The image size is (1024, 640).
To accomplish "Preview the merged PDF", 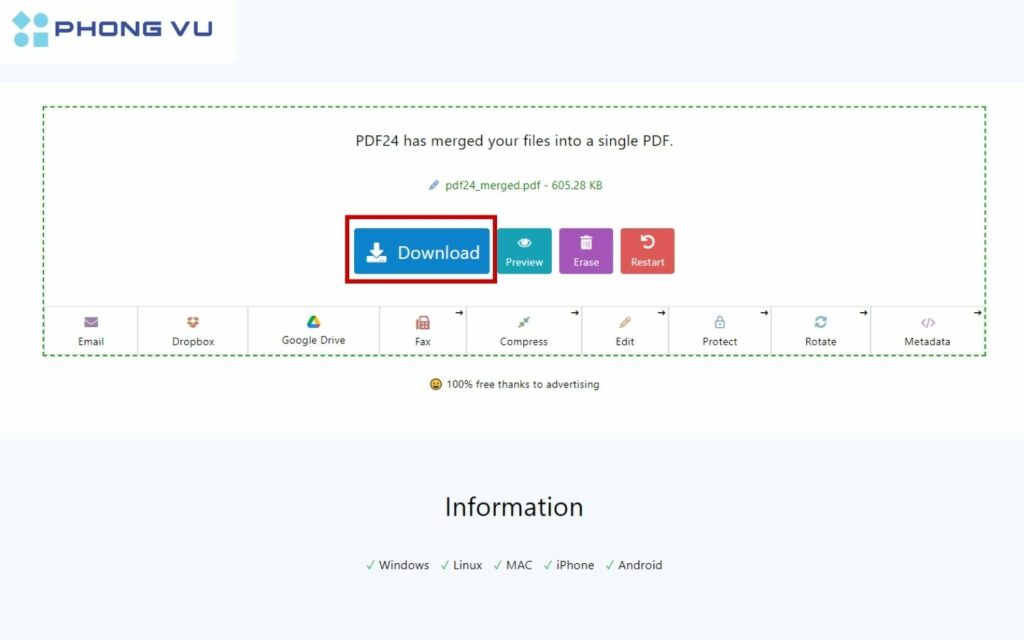I will (x=524, y=251).
